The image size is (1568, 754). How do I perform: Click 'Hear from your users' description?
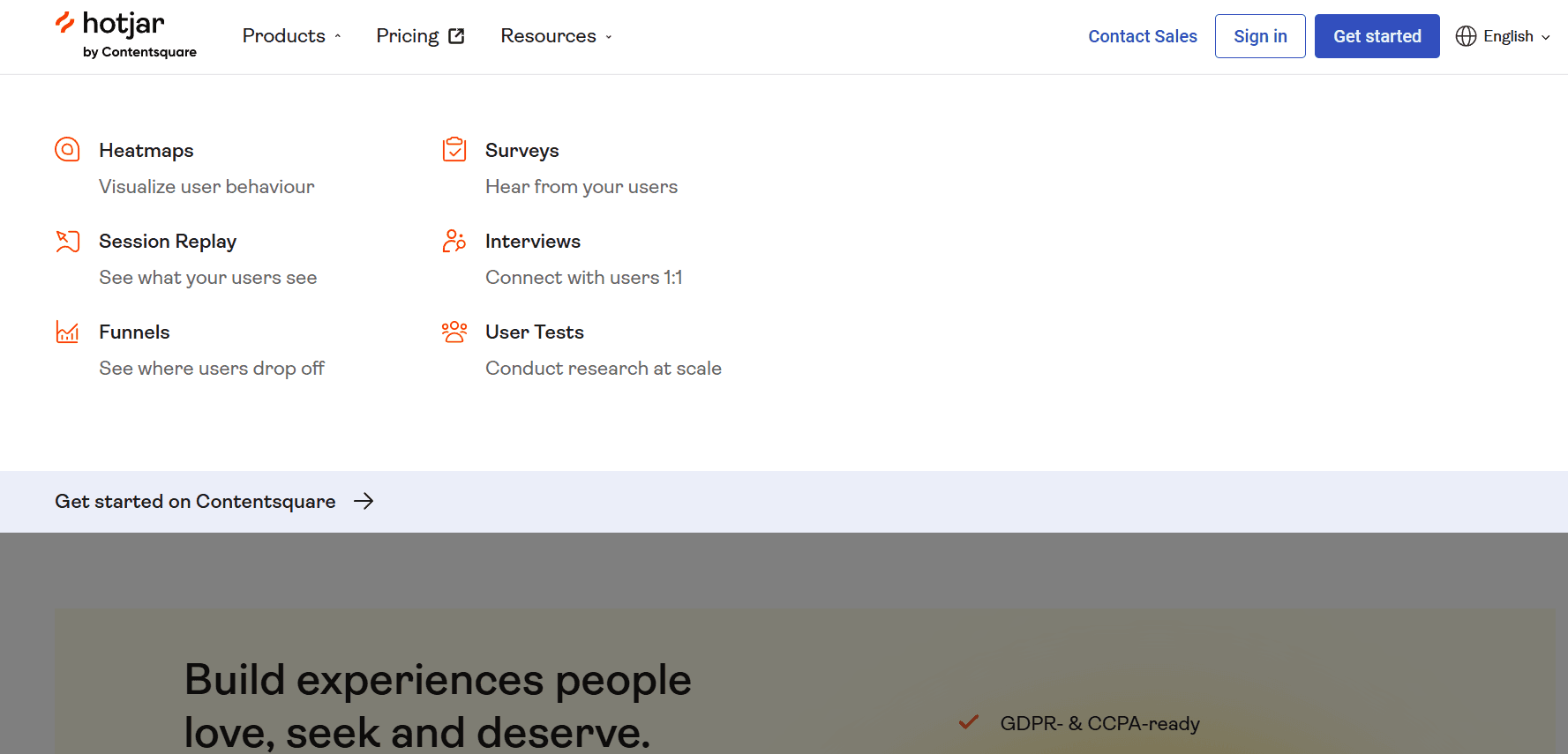581,186
